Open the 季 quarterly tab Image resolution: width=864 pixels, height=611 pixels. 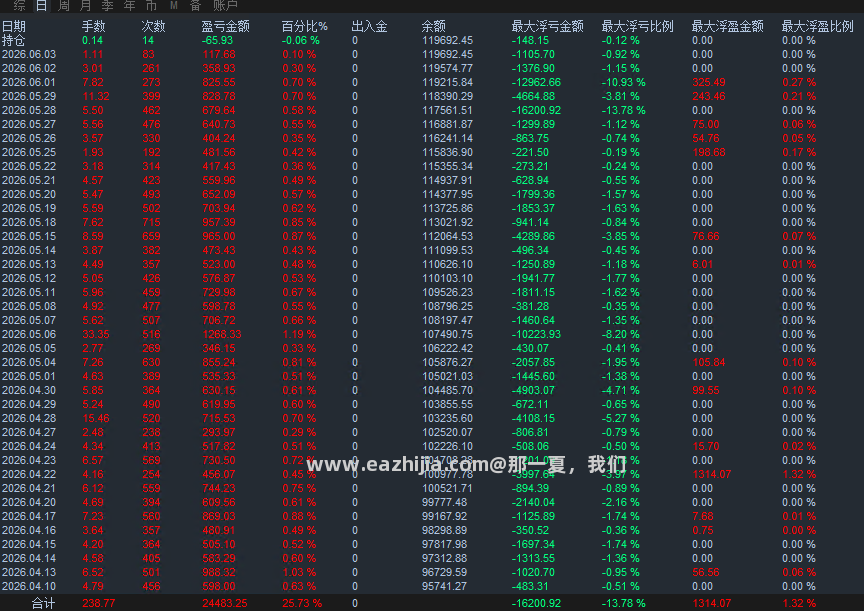(x=107, y=6)
